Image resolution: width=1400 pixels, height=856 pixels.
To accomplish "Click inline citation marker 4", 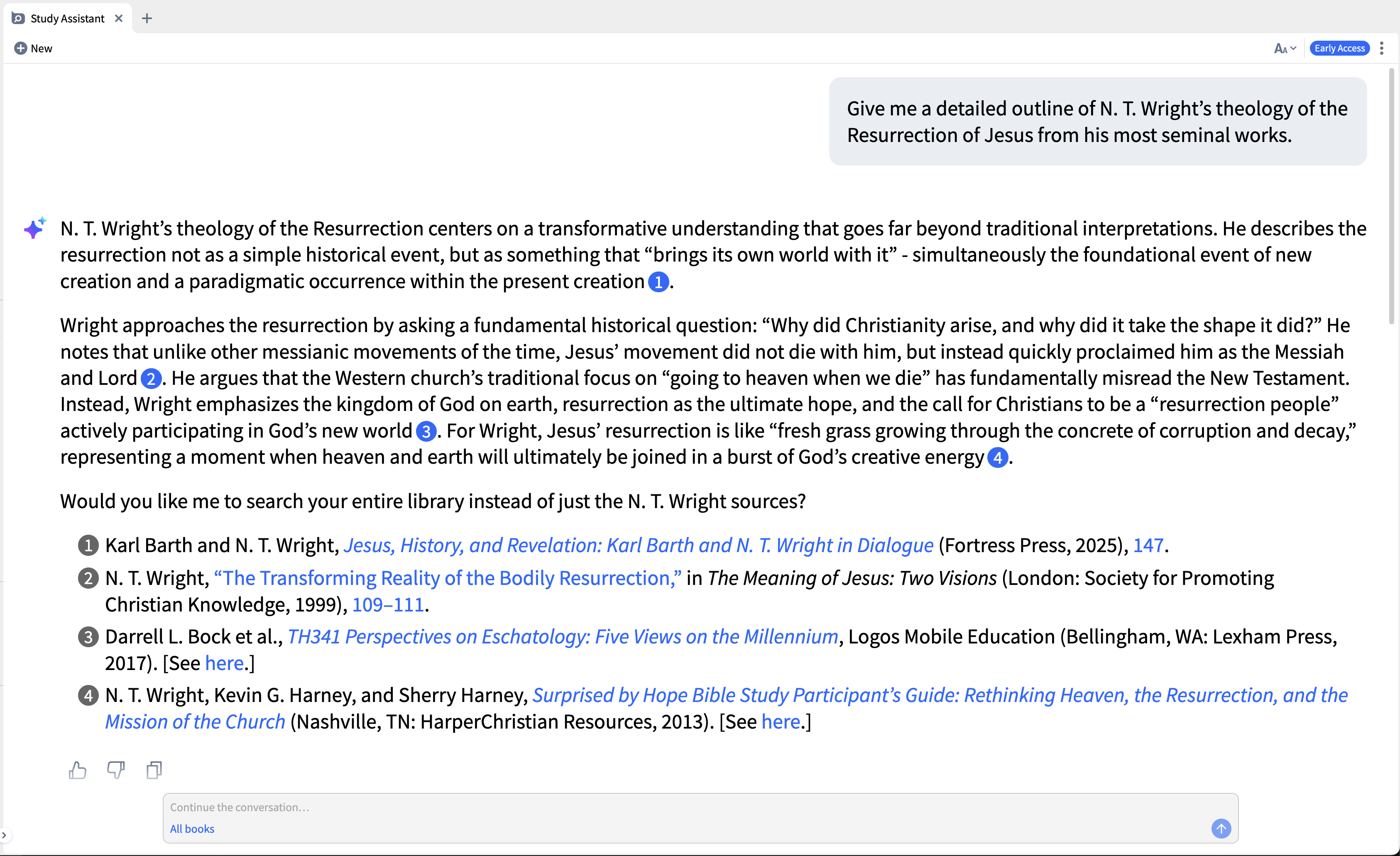I will coord(997,457).
